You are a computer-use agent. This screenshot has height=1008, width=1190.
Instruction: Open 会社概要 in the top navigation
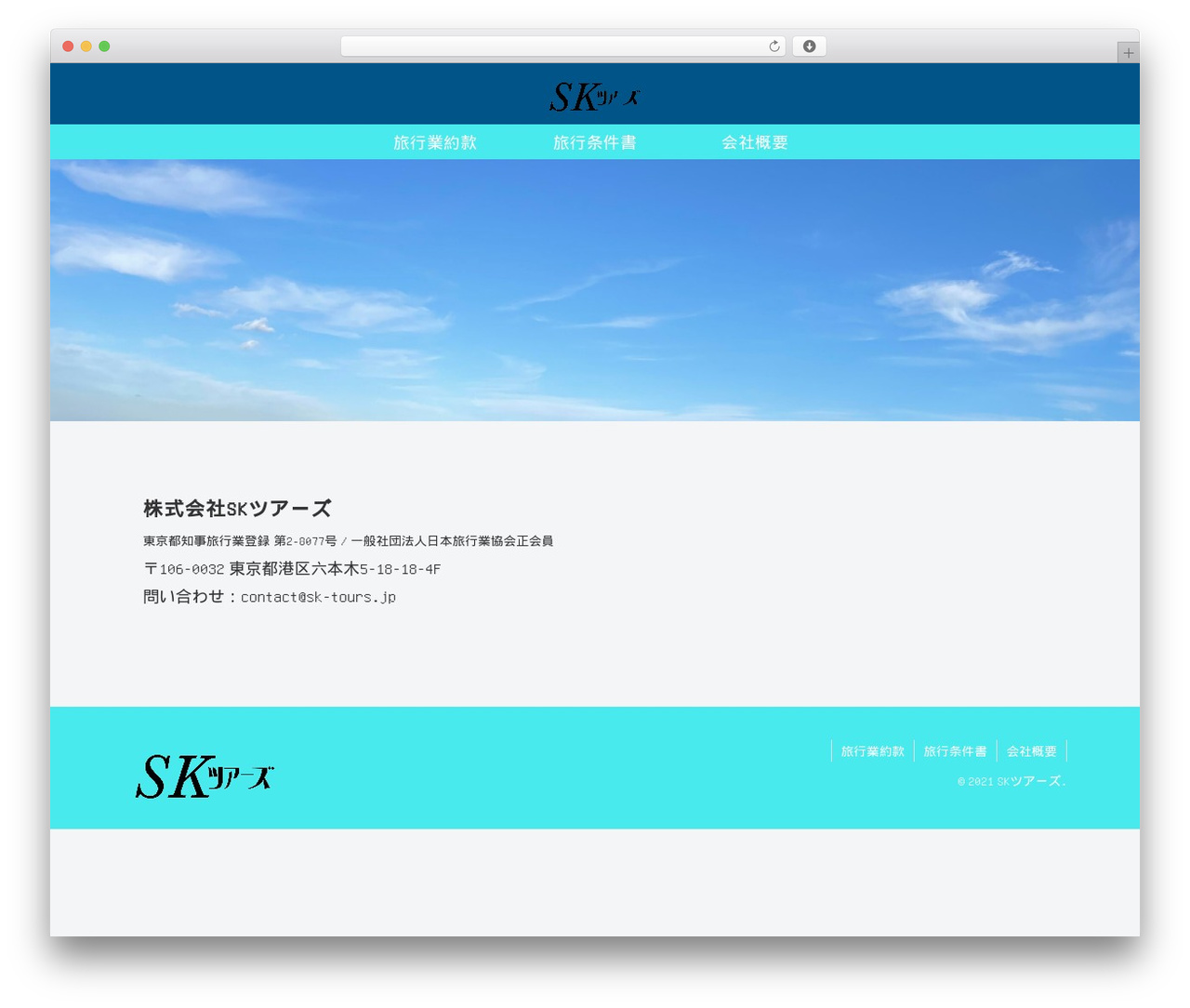(x=755, y=142)
